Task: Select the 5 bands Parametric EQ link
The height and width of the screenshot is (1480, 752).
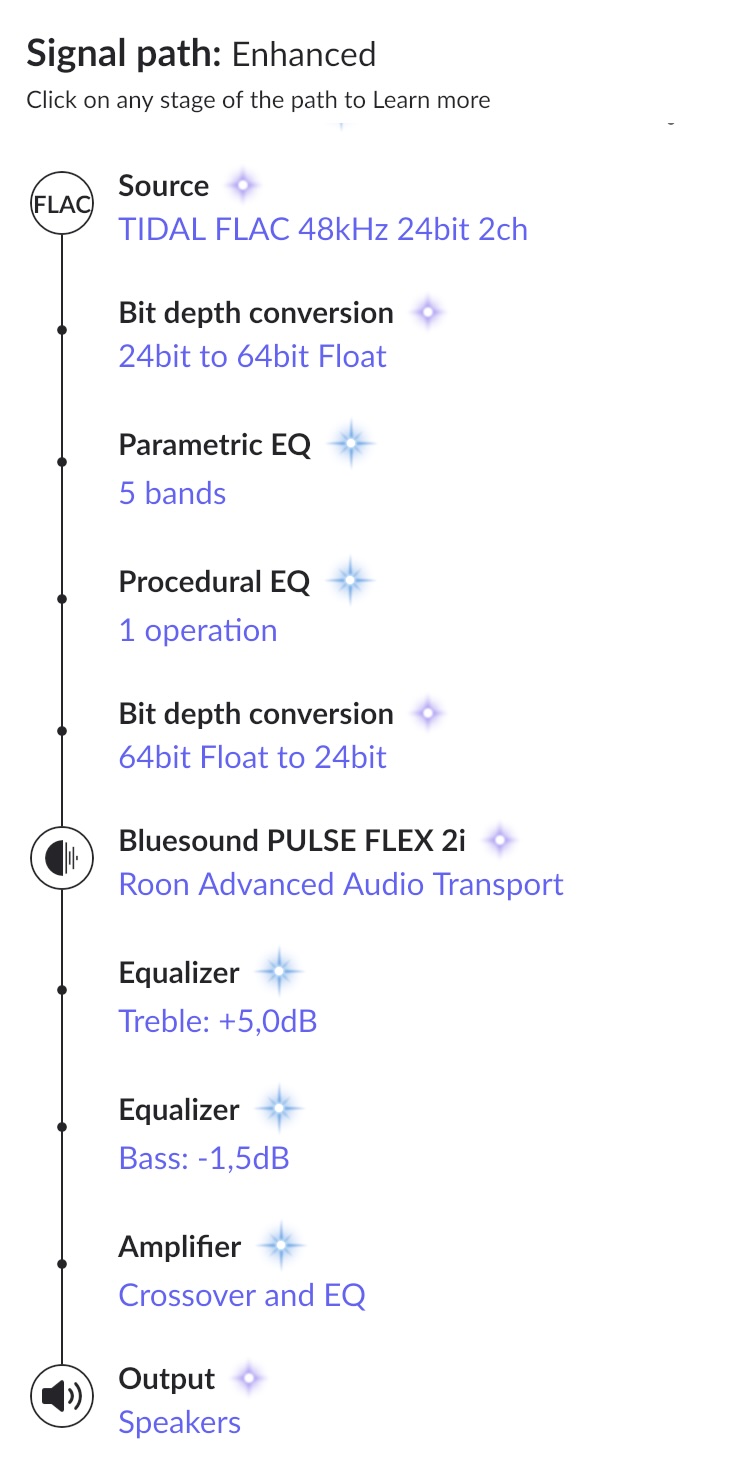Action: (172, 493)
